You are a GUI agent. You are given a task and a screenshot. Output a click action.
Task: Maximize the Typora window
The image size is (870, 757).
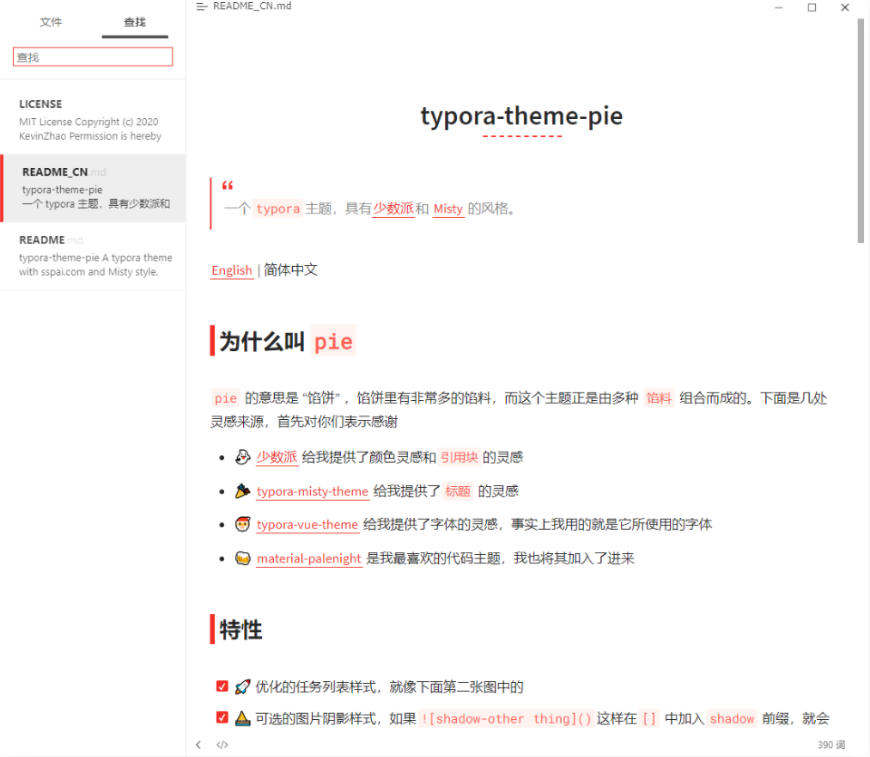[x=812, y=7]
